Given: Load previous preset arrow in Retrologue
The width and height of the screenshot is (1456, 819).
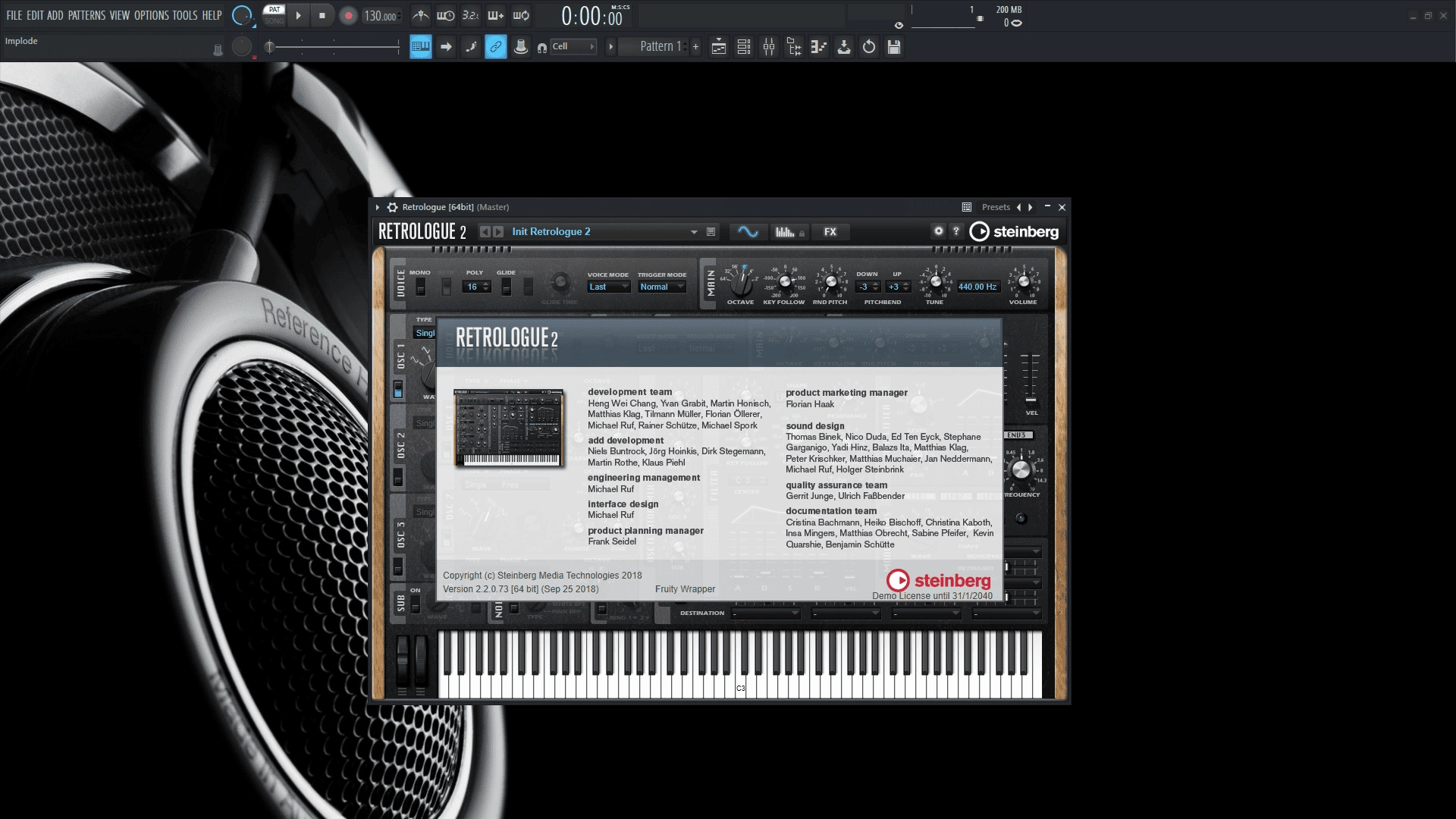Looking at the screenshot, I should [x=485, y=232].
